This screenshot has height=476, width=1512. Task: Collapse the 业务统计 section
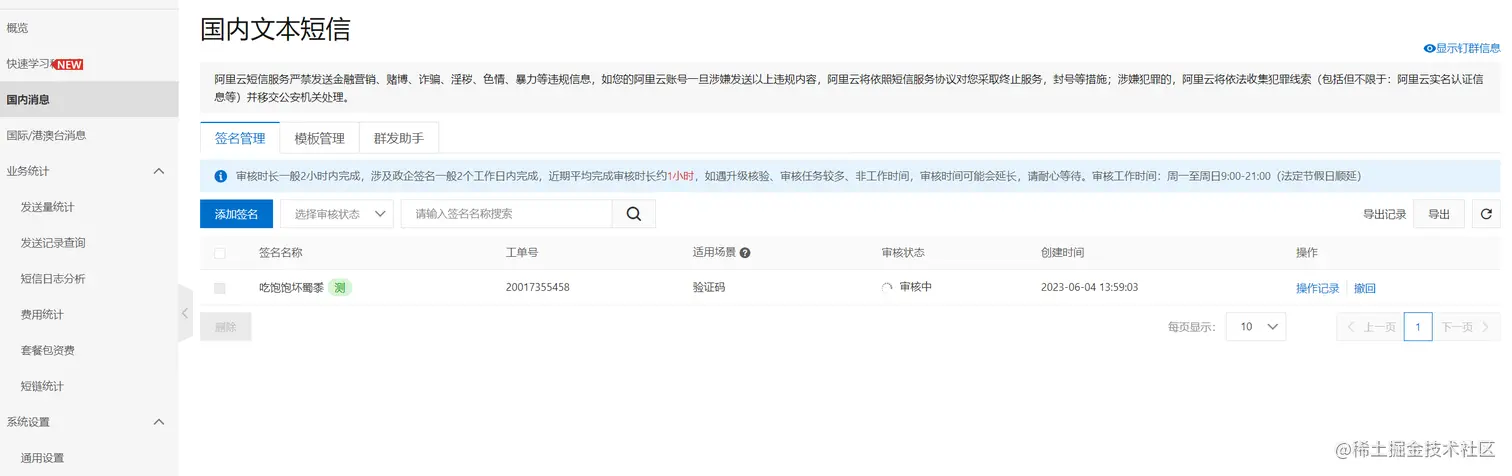[x=158, y=171]
